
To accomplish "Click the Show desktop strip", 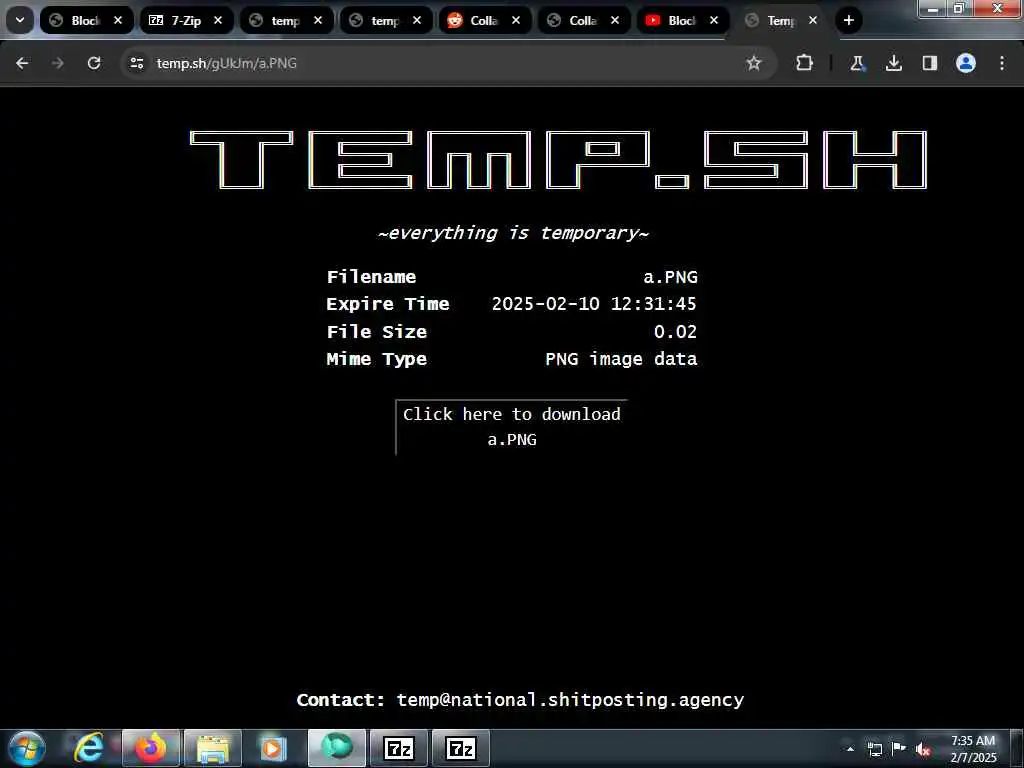I will click(x=1016, y=748).
